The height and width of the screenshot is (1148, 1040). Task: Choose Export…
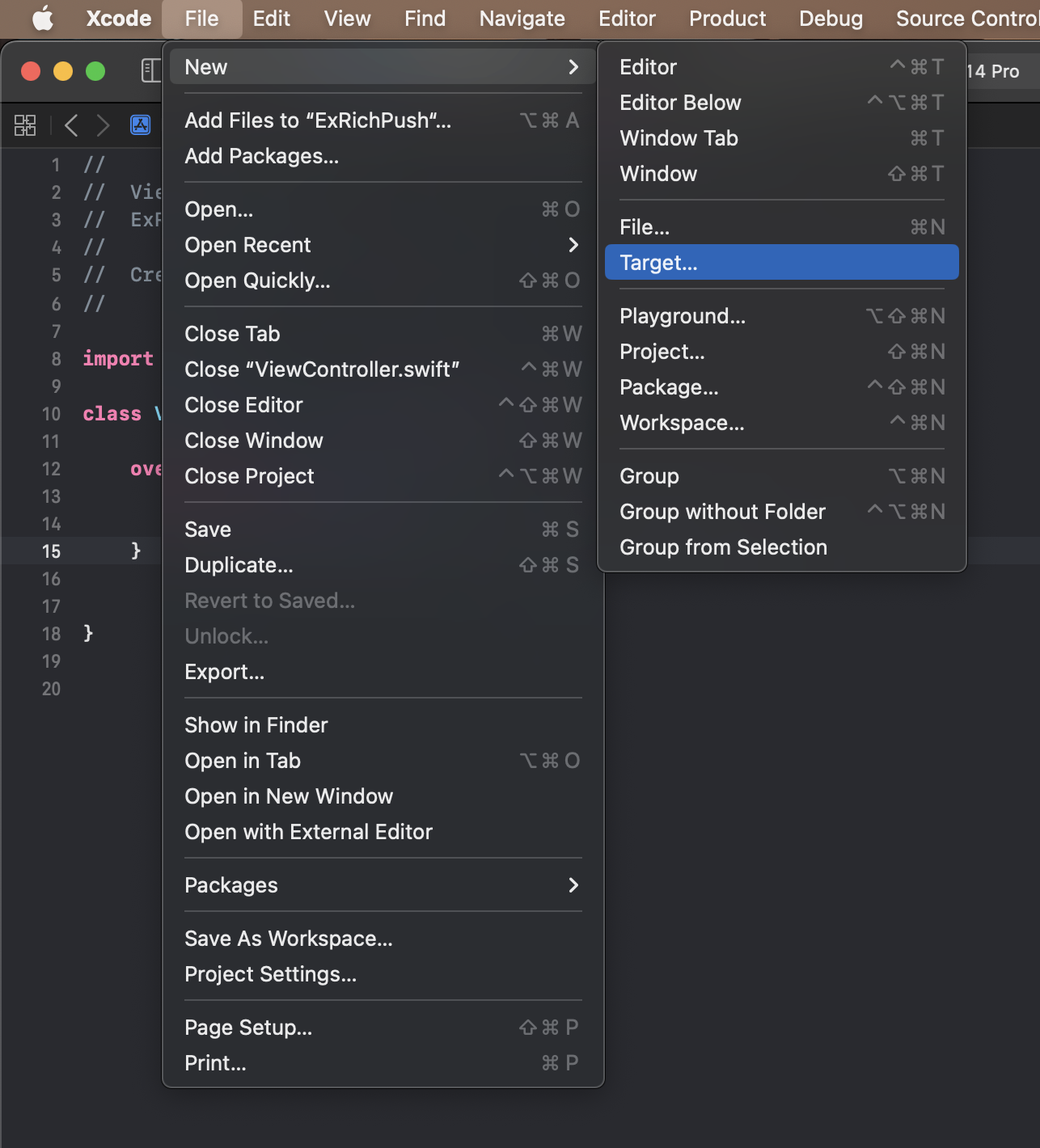383,672
